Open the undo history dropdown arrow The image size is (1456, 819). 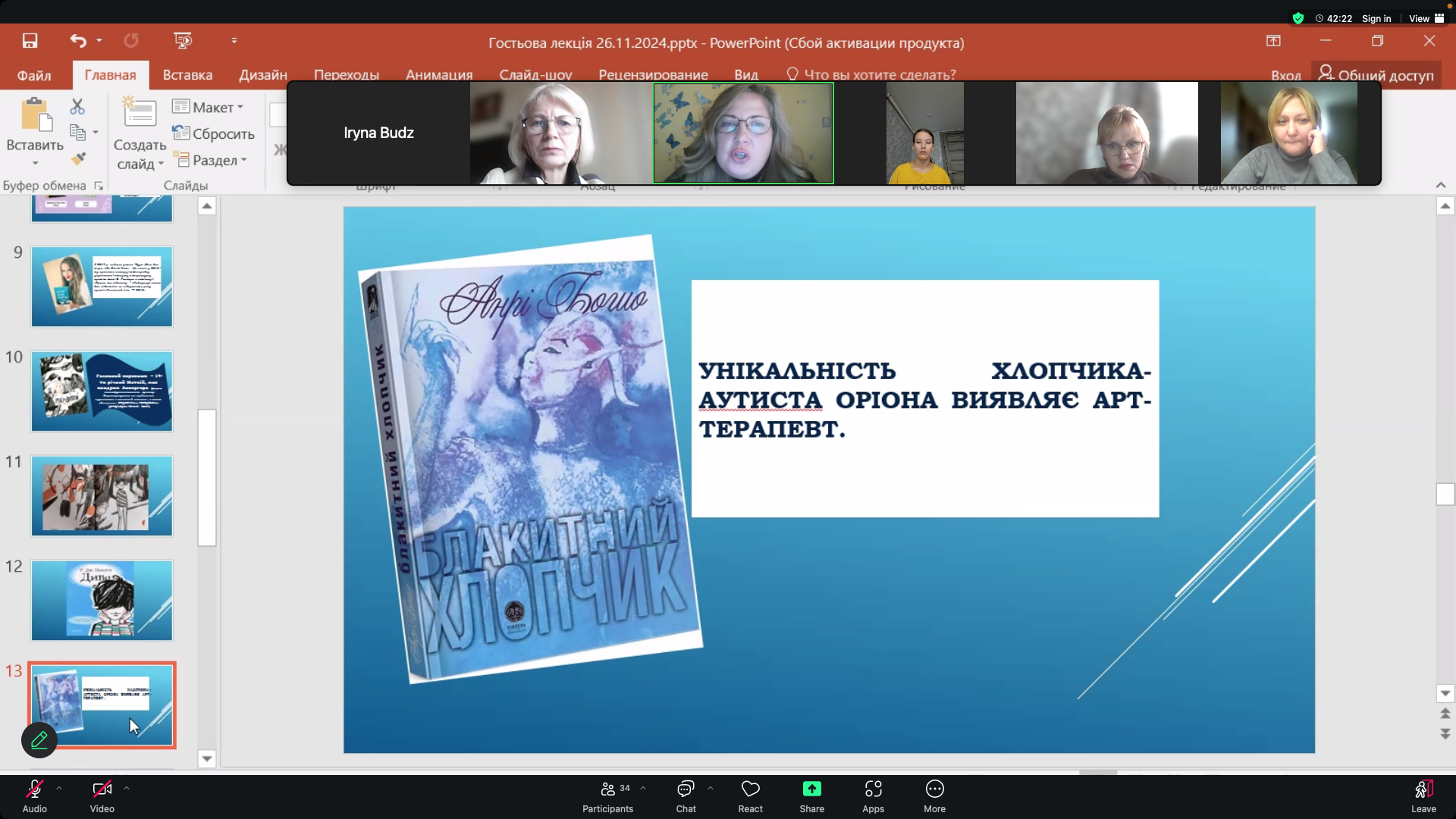(x=99, y=41)
